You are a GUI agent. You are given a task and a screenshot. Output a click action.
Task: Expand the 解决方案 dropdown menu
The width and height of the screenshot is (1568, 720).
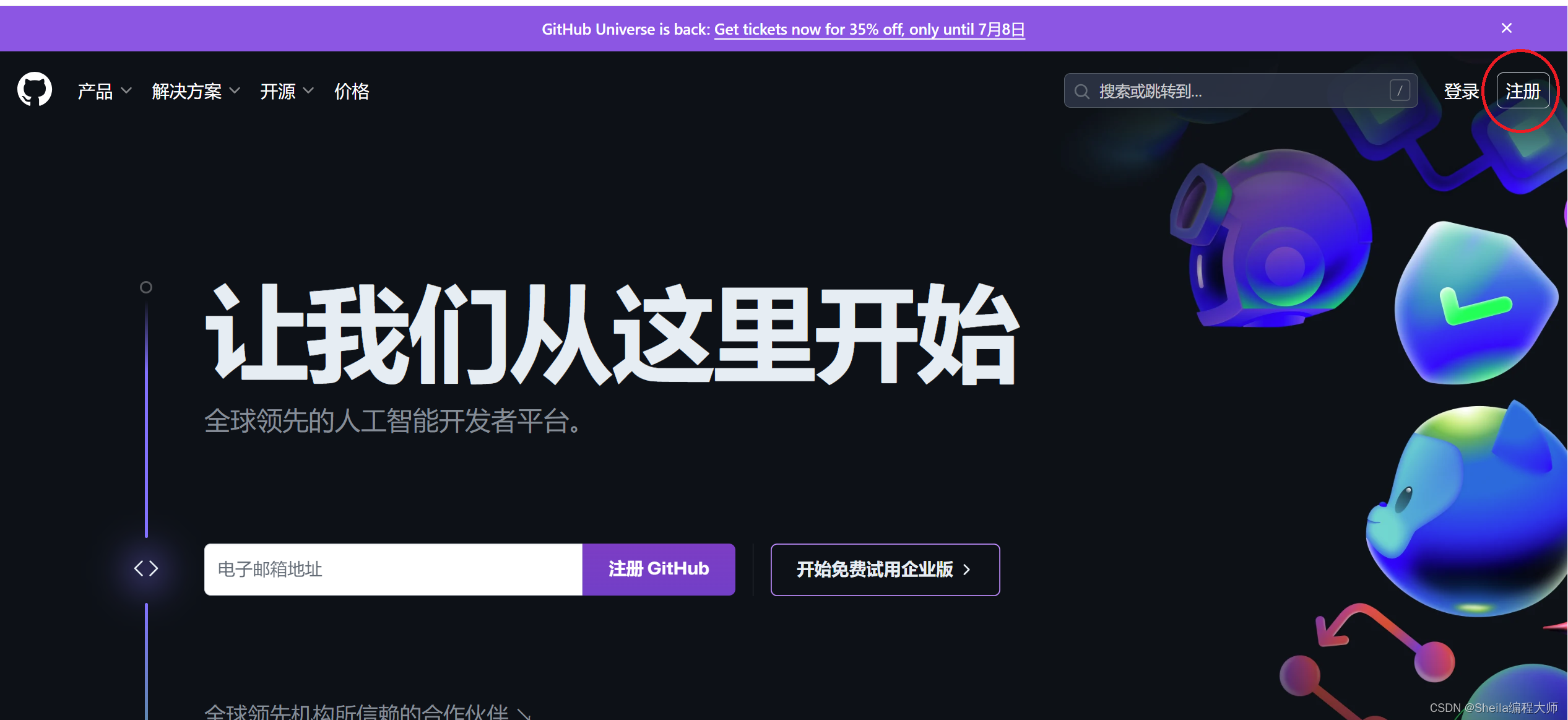pos(195,92)
